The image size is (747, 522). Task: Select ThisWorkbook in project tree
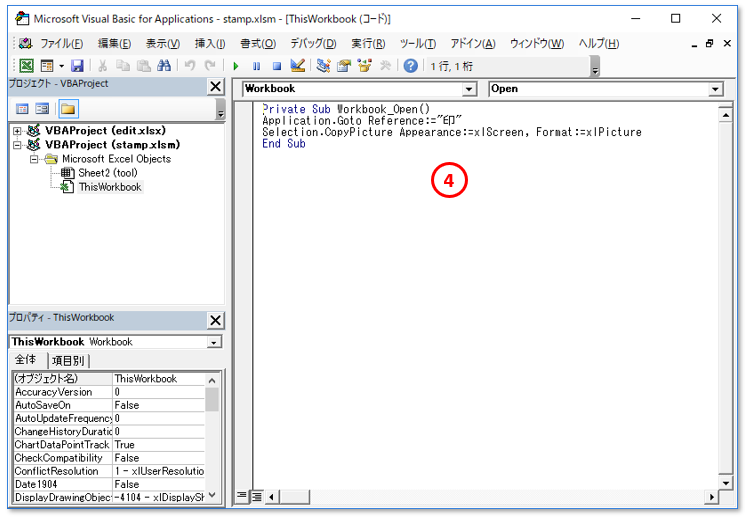pyautogui.click(x=110, y=187)
